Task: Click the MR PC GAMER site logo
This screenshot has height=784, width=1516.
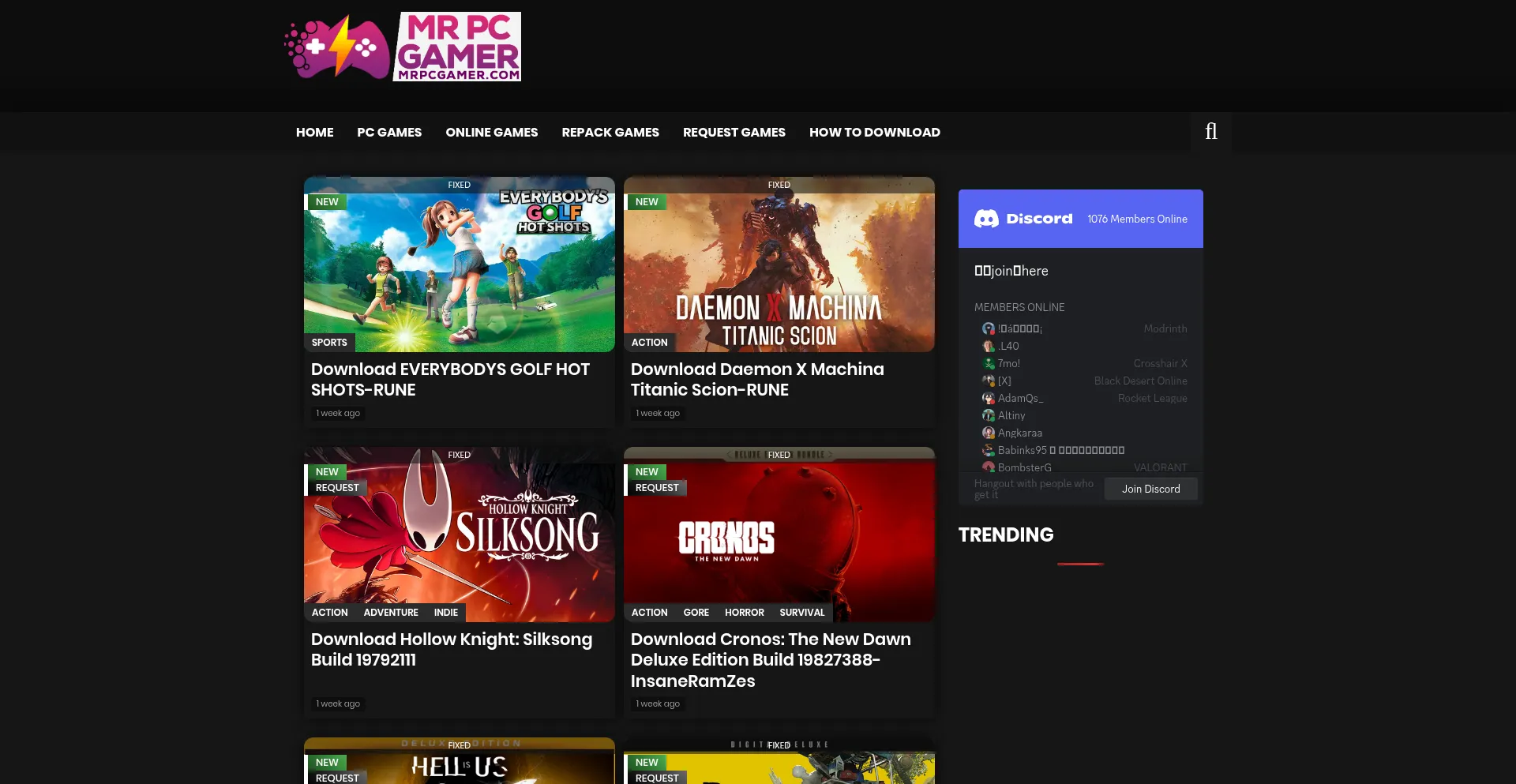Action: tap(403, 47)
